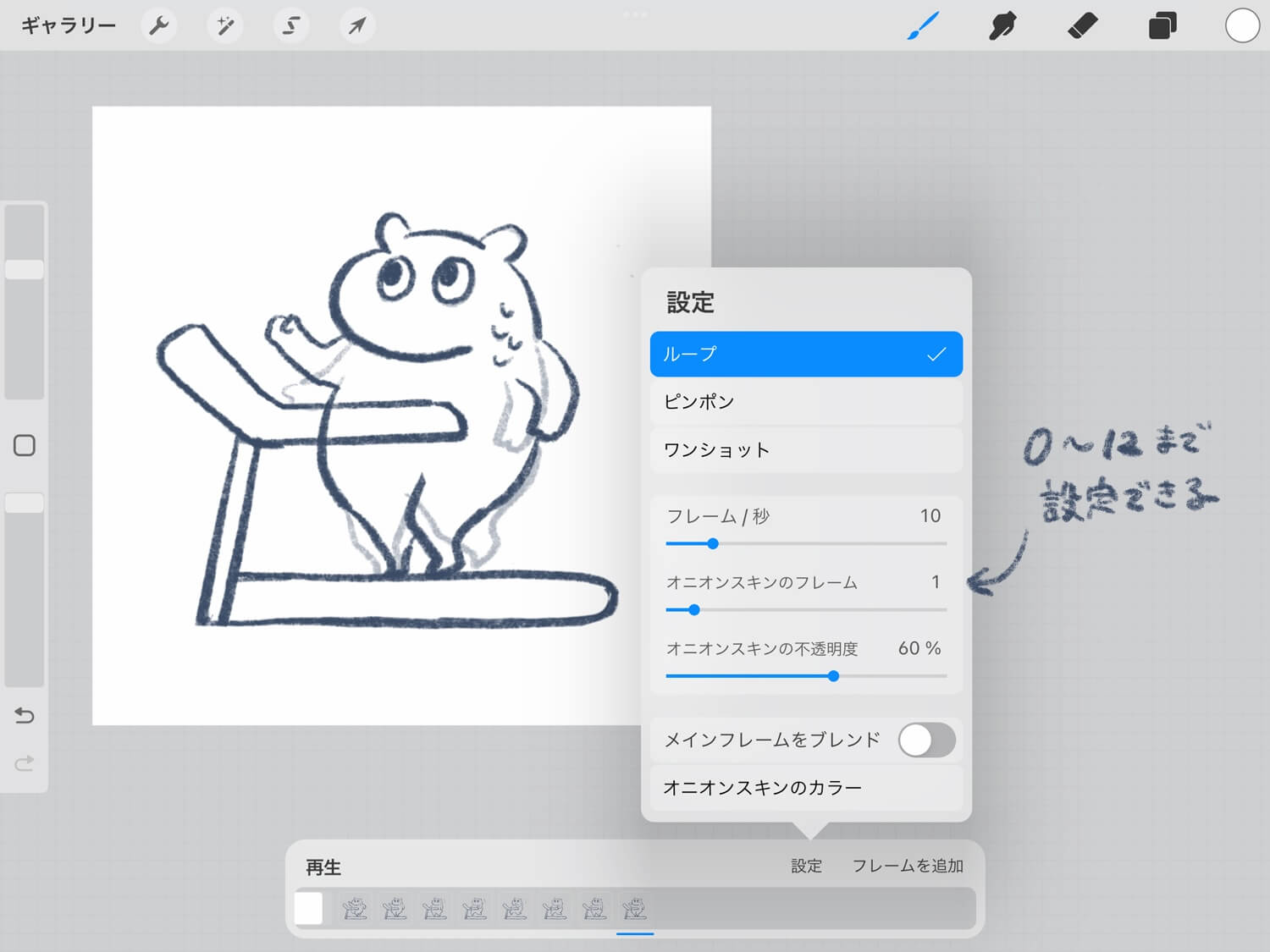Toggle メインフレームをブレンド switch
The height and width of the screenshot is (952, 1270).
926,740
